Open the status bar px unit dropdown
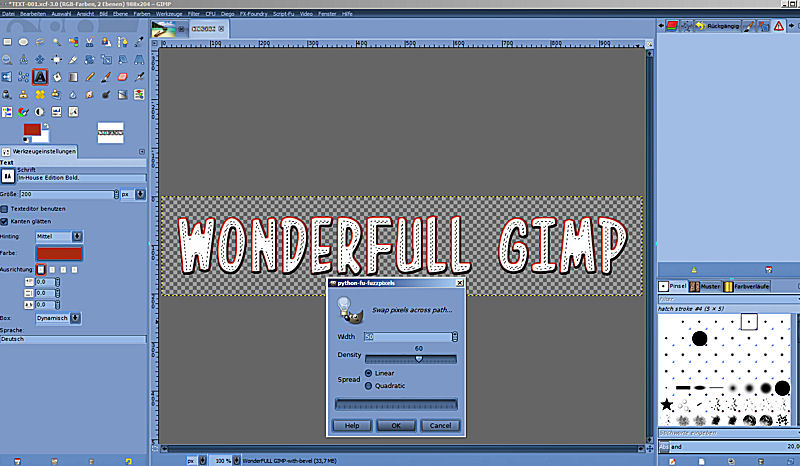 tap(196, 460)
